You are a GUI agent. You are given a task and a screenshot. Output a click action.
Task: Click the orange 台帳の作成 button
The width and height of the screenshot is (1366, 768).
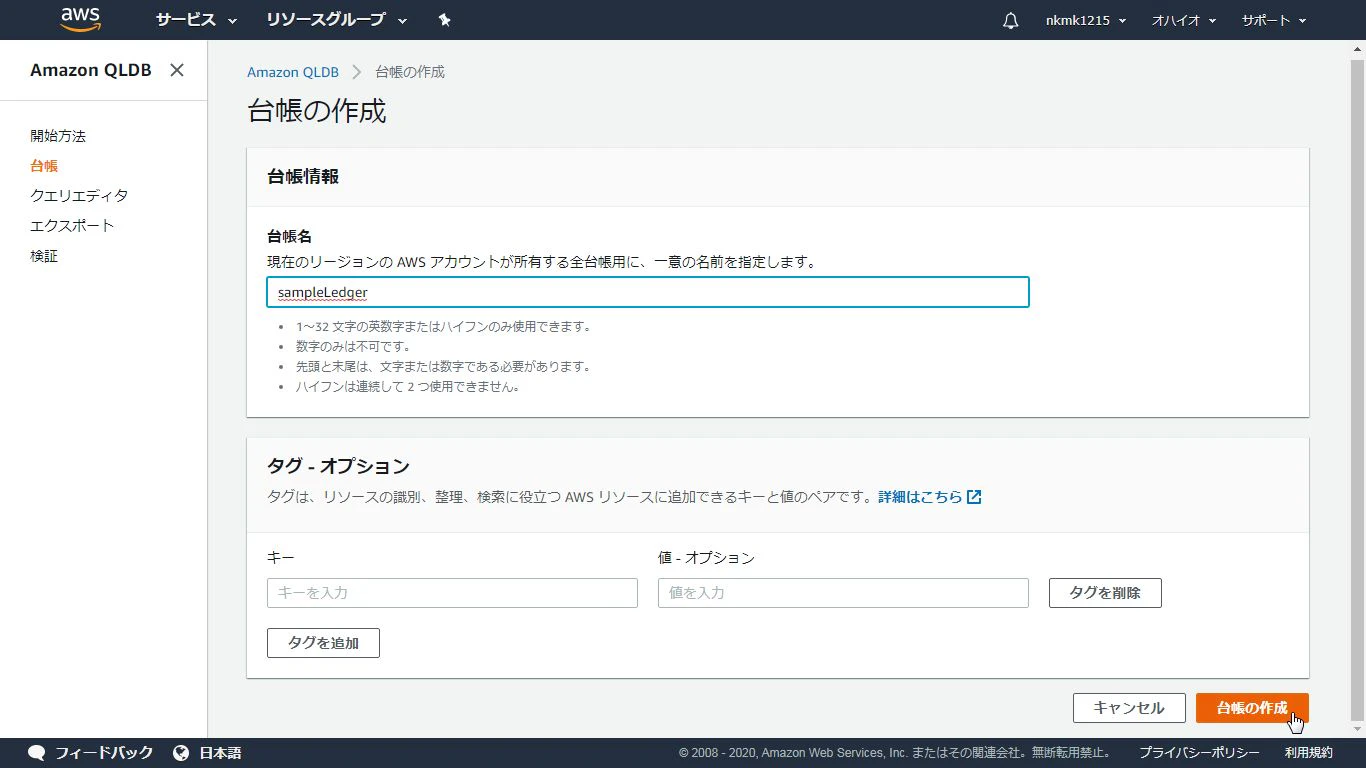(x=1252, y=708)
